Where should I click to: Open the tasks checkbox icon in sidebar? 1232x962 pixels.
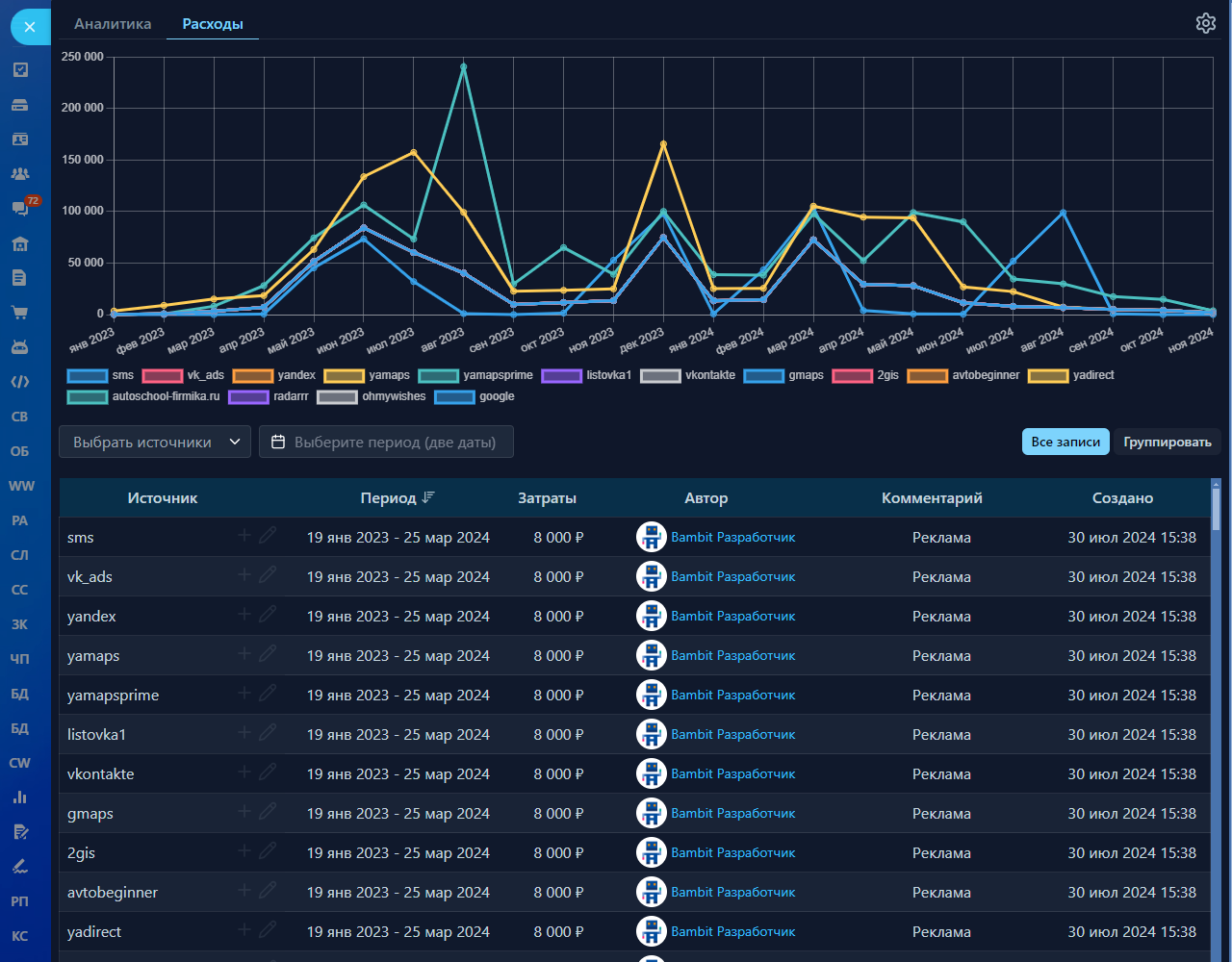click(x=20, y=69)
